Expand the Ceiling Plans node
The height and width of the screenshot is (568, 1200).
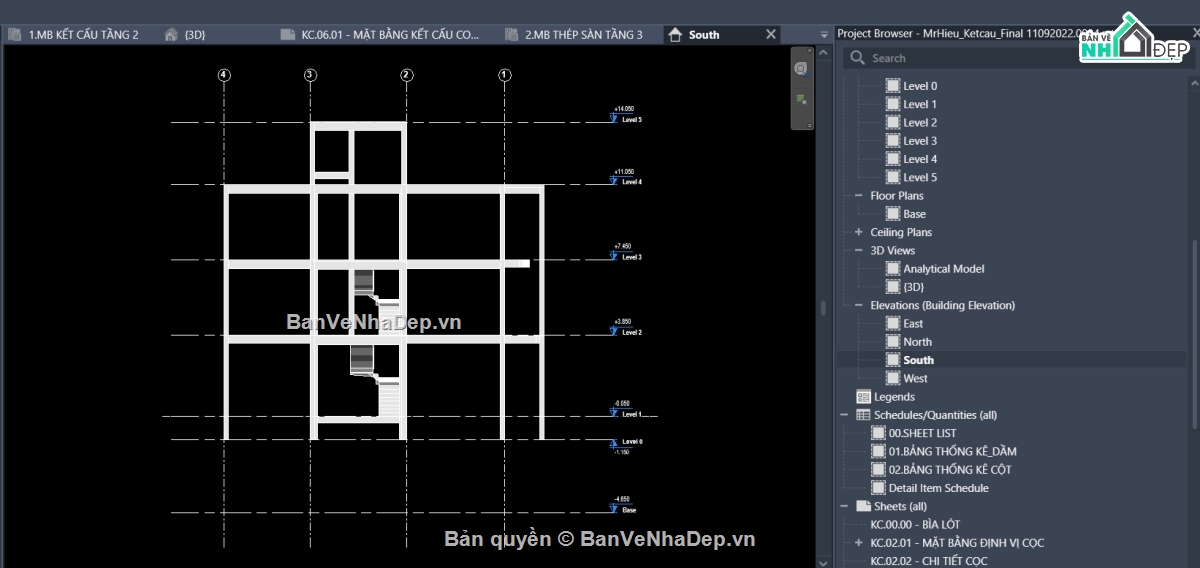[859, 232]
